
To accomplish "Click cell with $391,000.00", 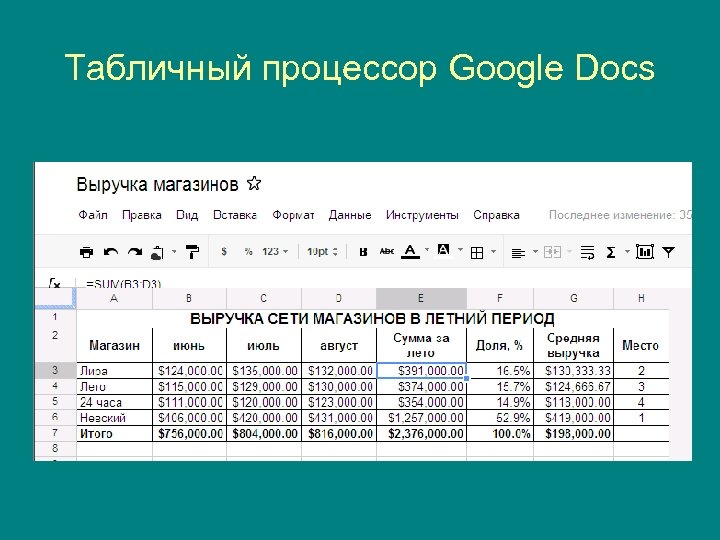I will (x=421, y=371).
